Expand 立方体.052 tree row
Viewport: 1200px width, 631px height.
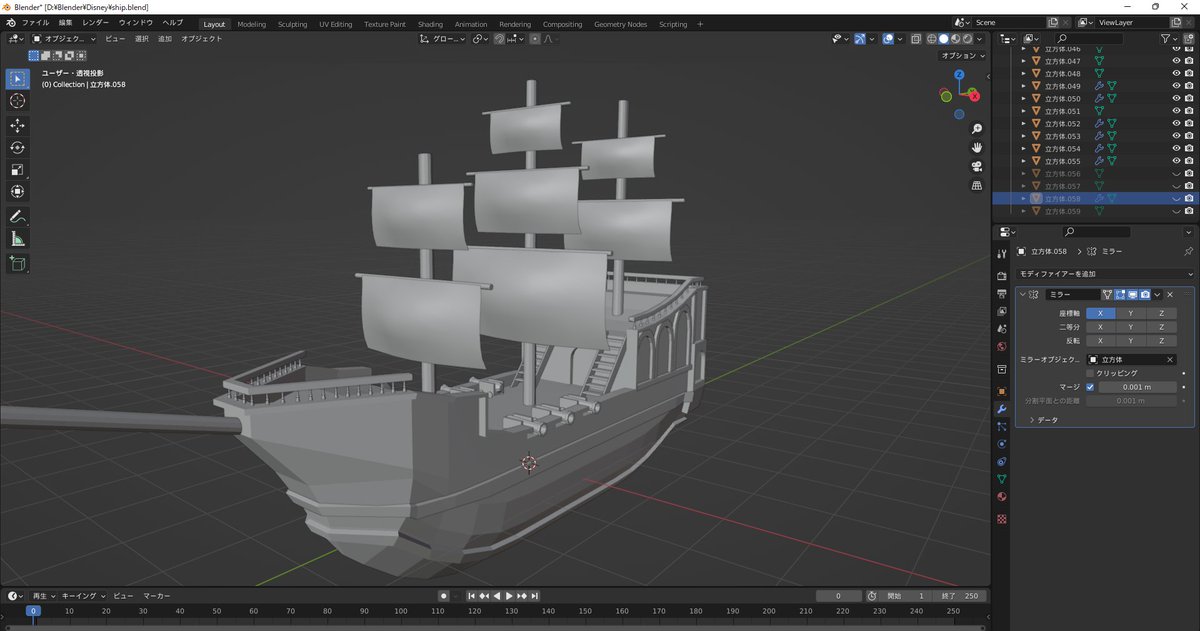(x=1023, y=123)
